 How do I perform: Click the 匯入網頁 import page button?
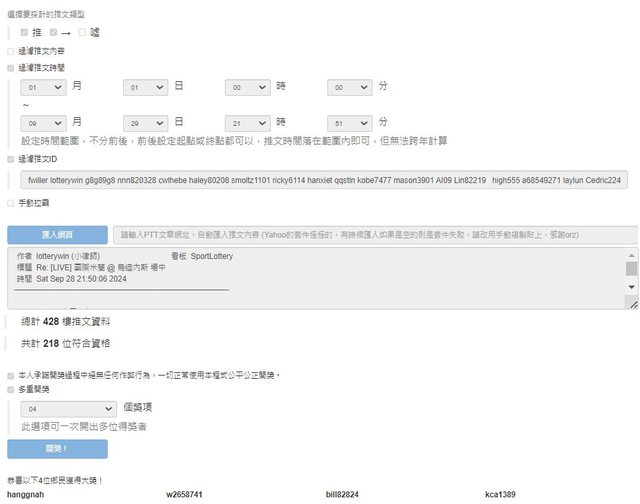tap(57, 235)
